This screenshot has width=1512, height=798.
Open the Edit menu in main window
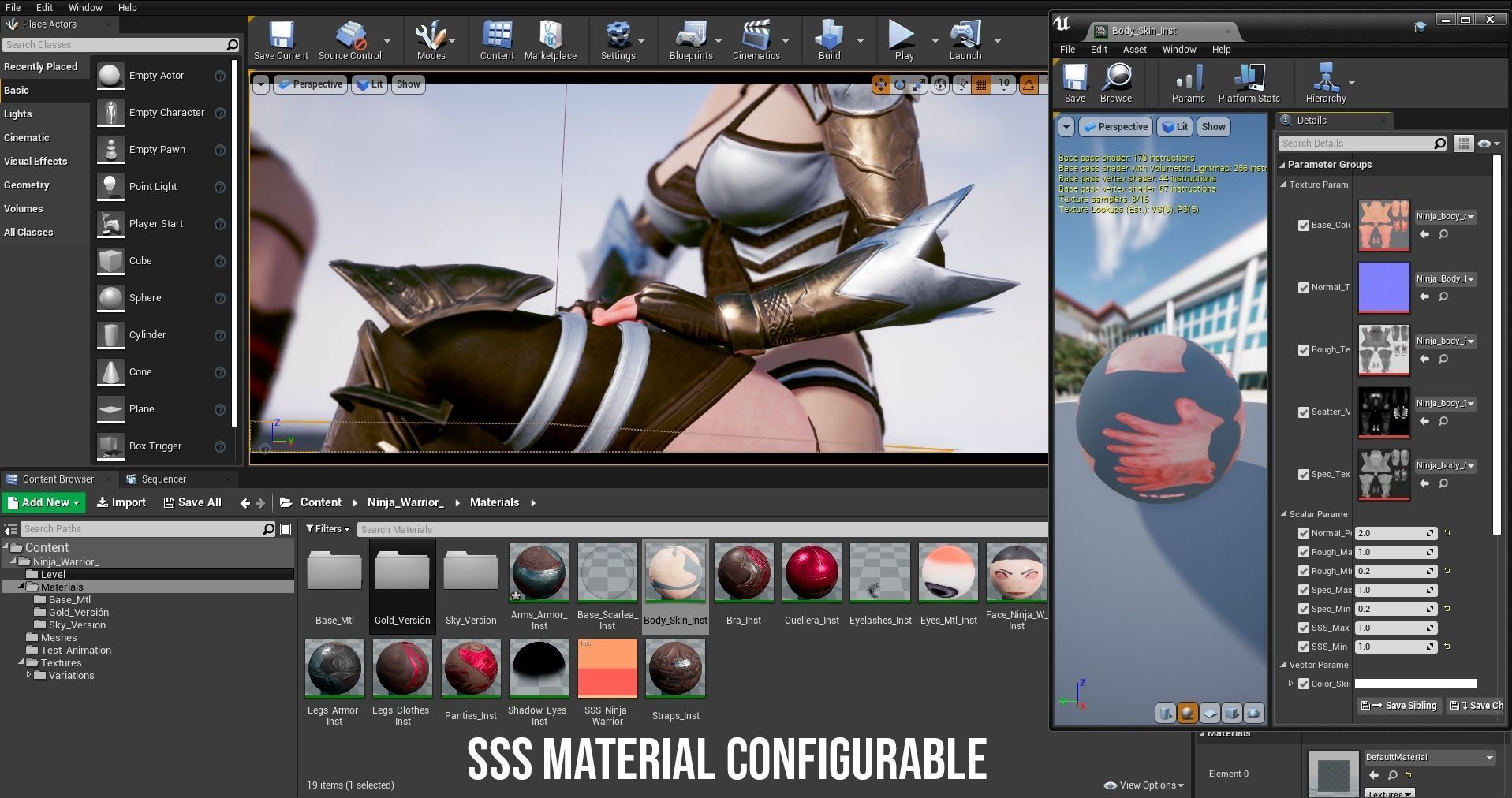coord(44,7)
